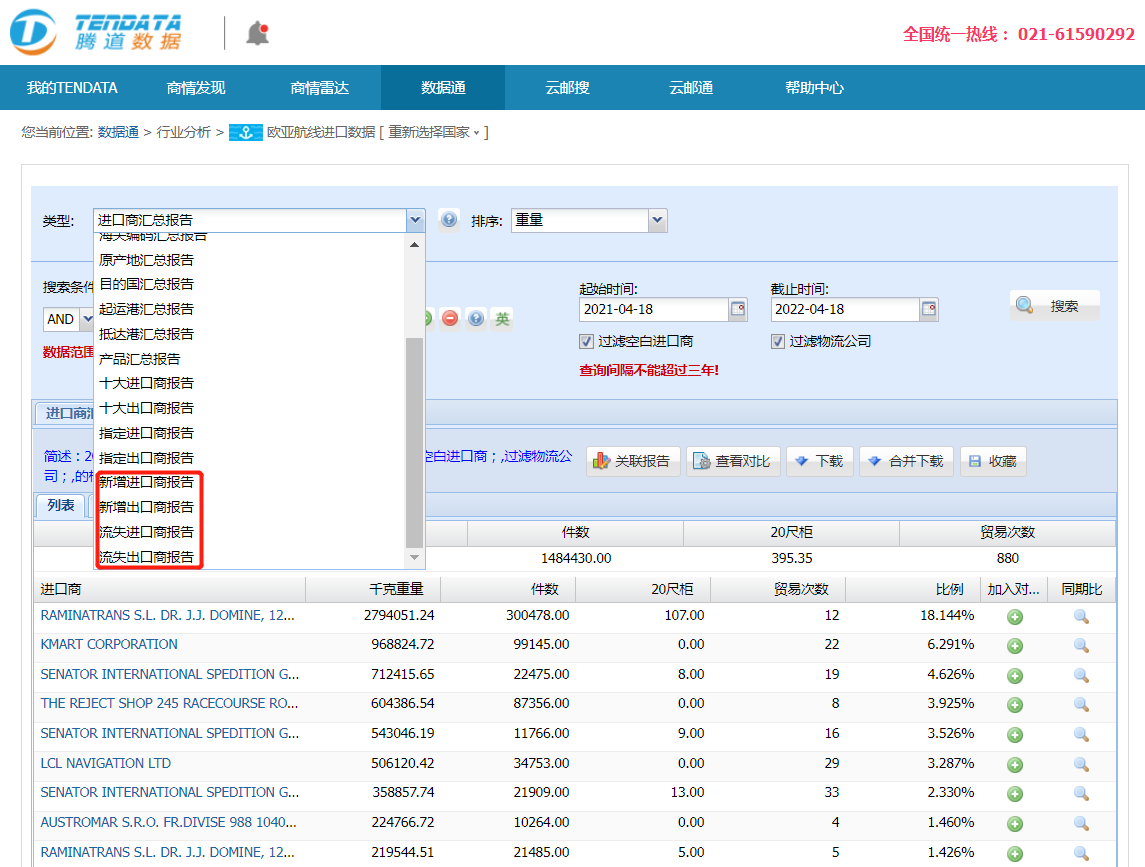The image size is (1145, 867).
Task: View 同期比 for AUSTROMAR S.R.O.
Action: pos(1081,824)
